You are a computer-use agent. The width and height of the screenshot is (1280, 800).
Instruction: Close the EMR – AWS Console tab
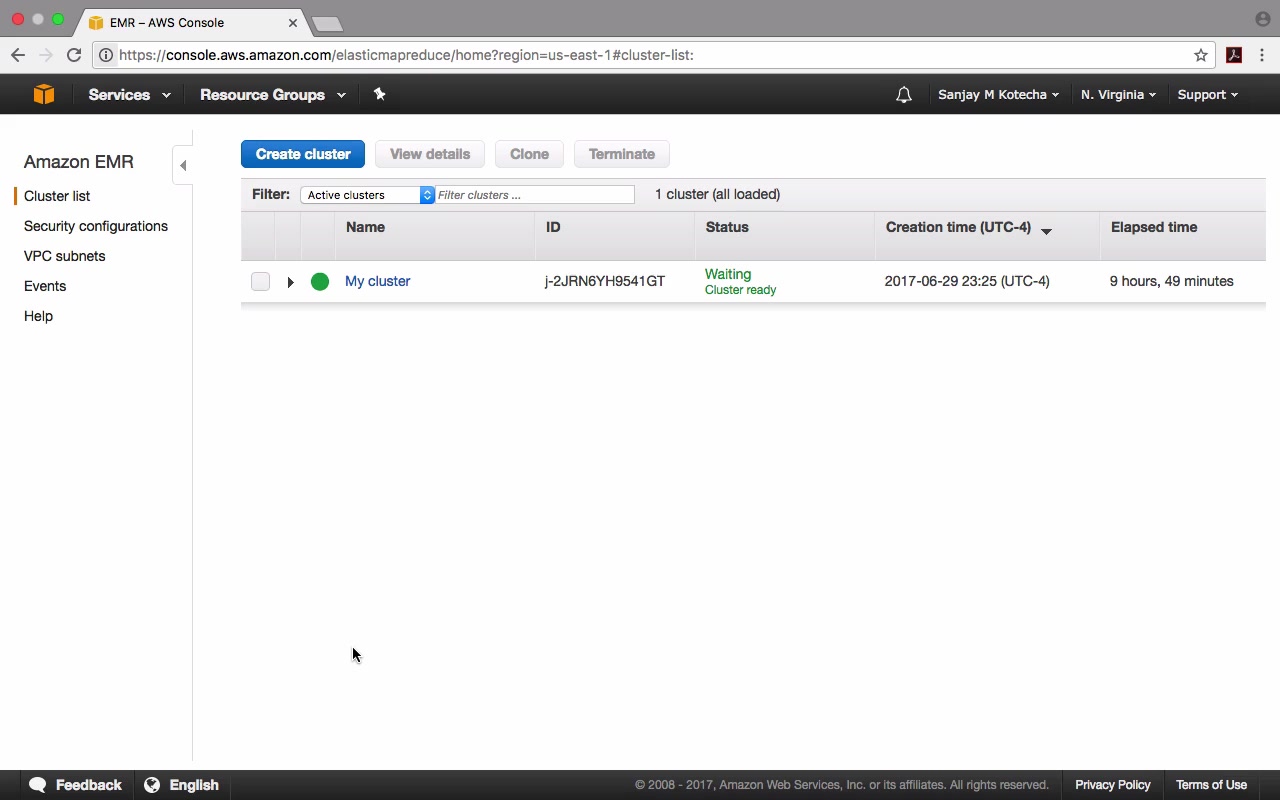[x=293, y=22]
